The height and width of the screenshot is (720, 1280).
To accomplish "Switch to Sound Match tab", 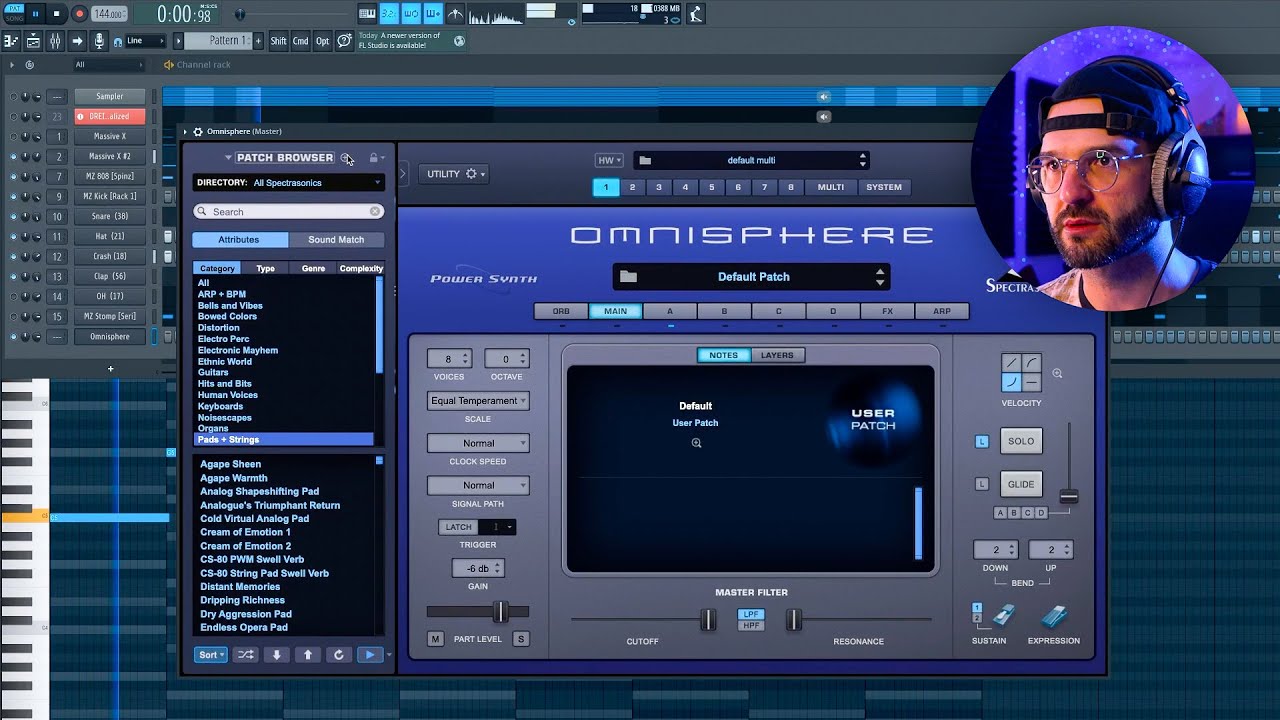I will point(336,240).
